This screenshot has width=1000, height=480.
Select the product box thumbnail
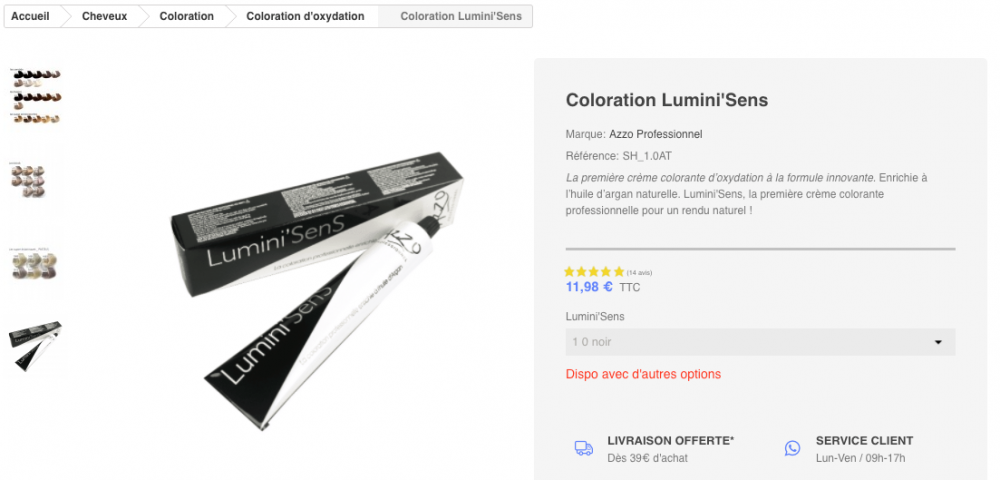tap(36, 346)
